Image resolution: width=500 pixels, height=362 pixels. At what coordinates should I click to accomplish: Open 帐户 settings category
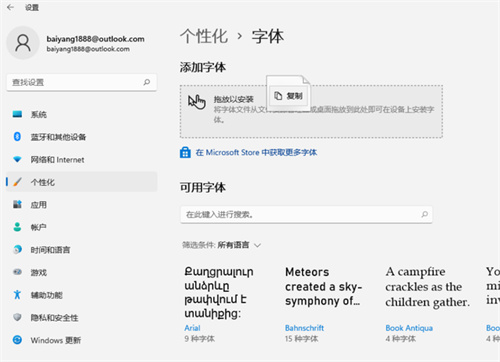tap(82, 227)
